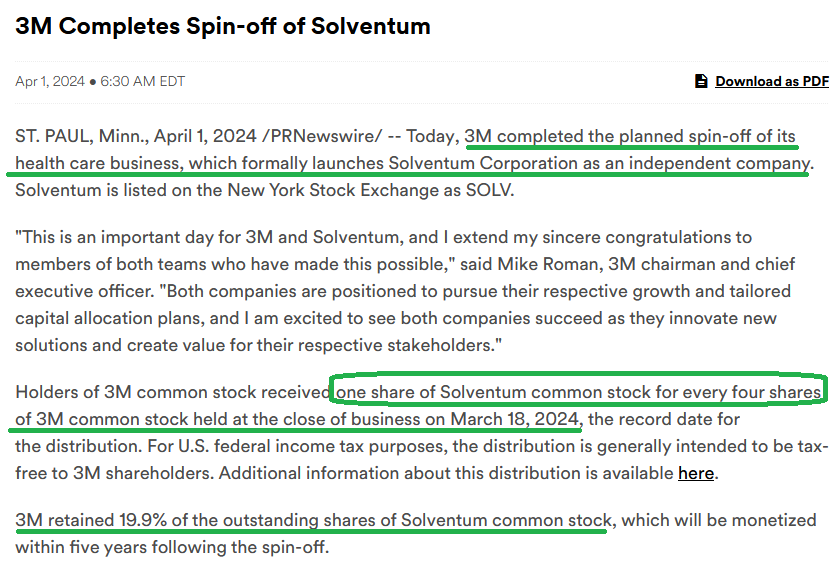Click the /PRNewswire/ dateline text
This screenshot has height=572, width=837.
click(x=322, y=136)
